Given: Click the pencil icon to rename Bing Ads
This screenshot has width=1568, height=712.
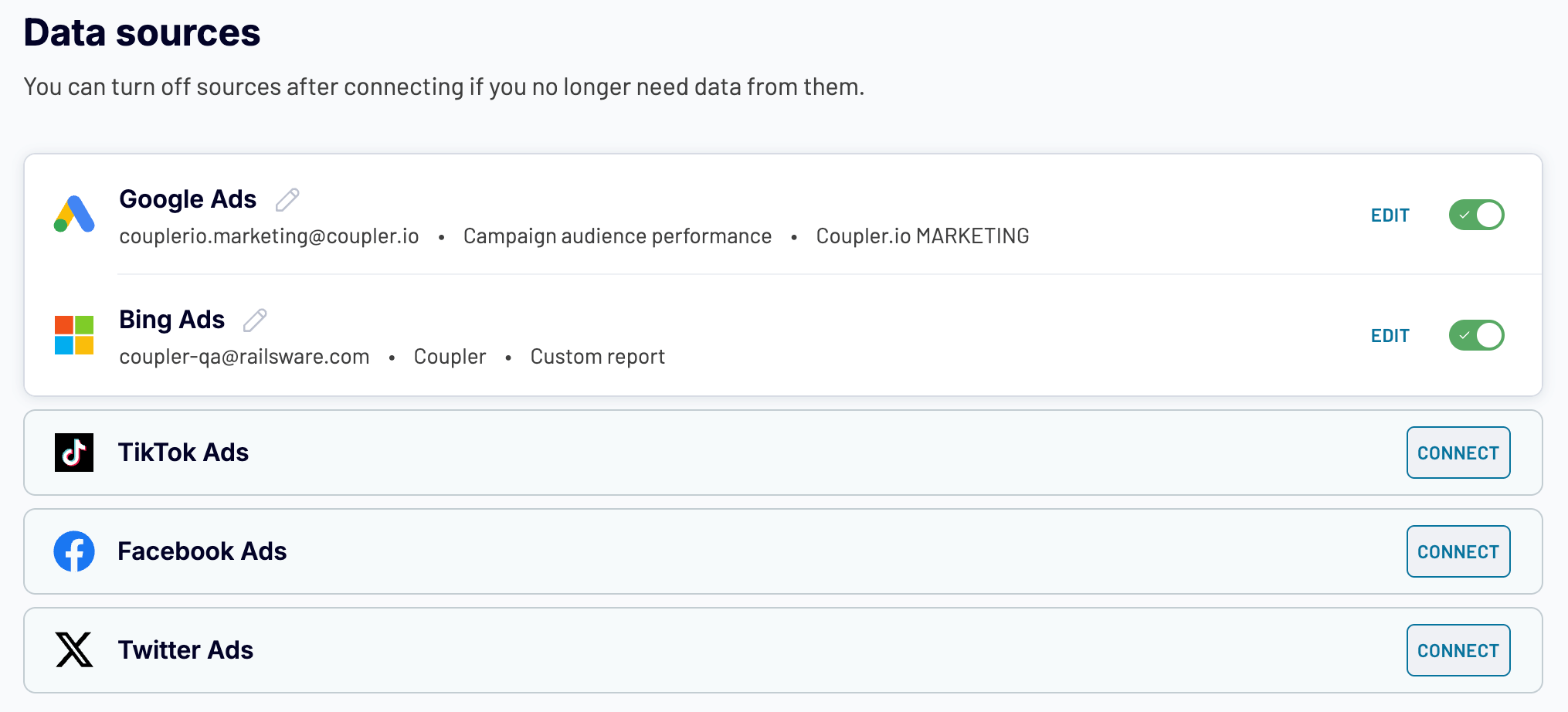Looking at the screenshot, I should coord(255,320).
